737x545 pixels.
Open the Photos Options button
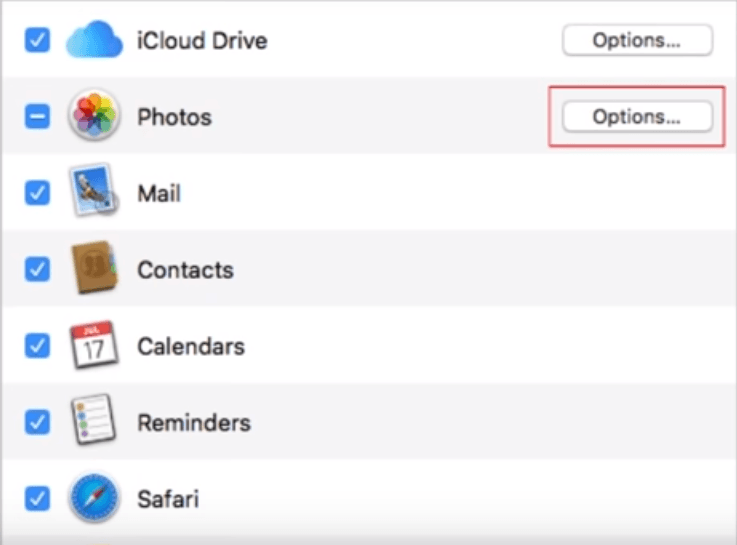(637, 117)
